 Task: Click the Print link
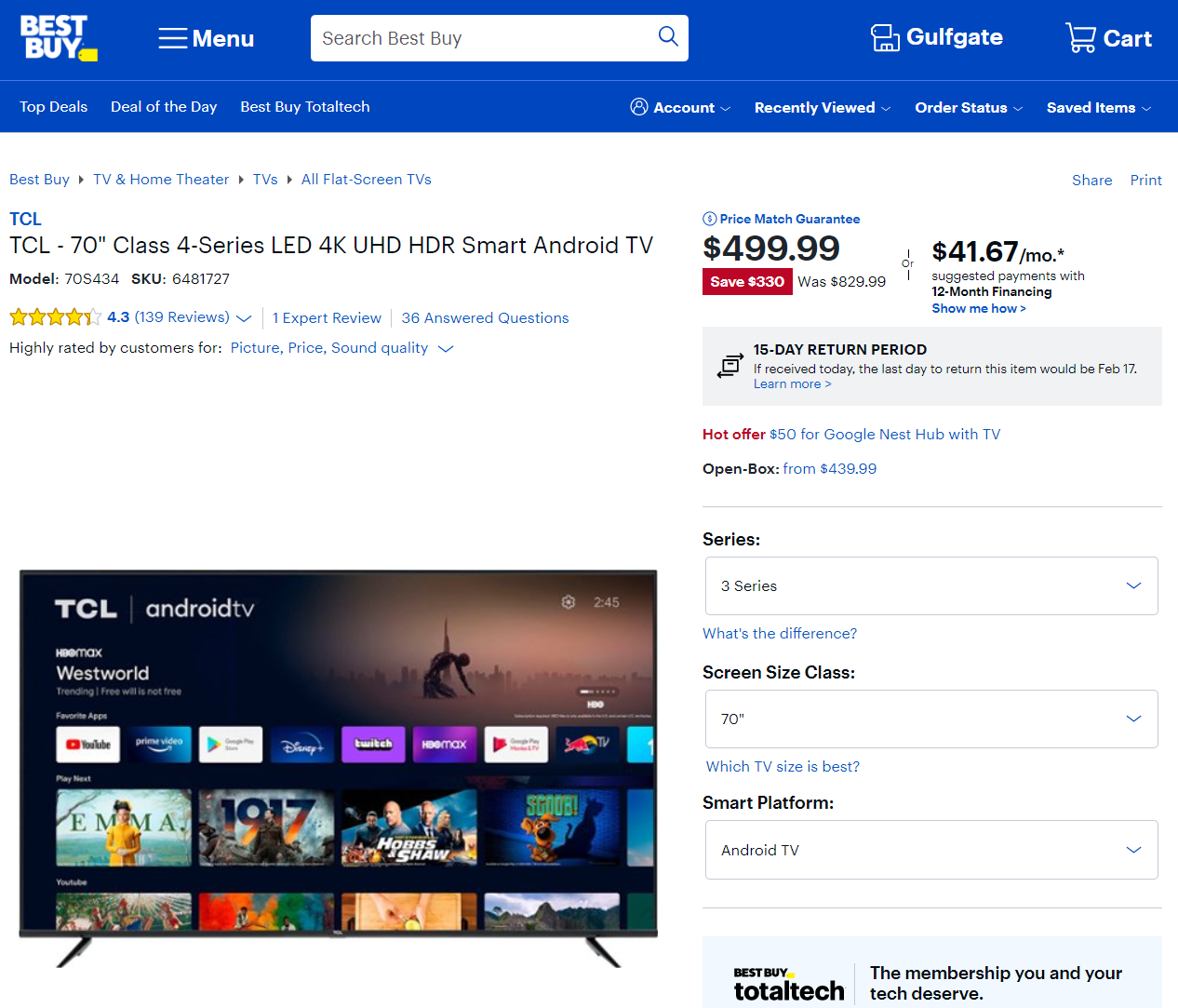click(x=1146, y=181)
